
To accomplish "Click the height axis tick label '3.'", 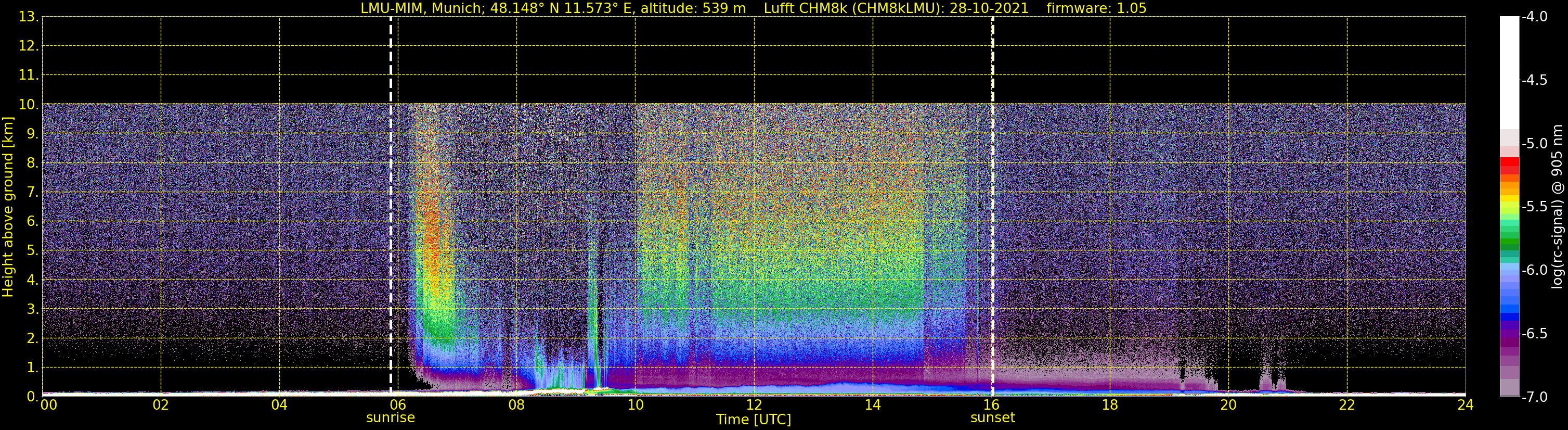I will pos(32,309).
